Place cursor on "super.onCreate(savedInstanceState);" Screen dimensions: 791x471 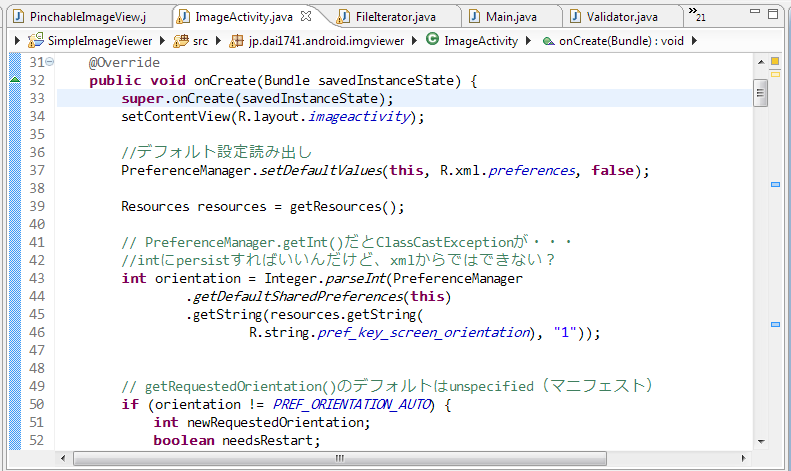257,99
